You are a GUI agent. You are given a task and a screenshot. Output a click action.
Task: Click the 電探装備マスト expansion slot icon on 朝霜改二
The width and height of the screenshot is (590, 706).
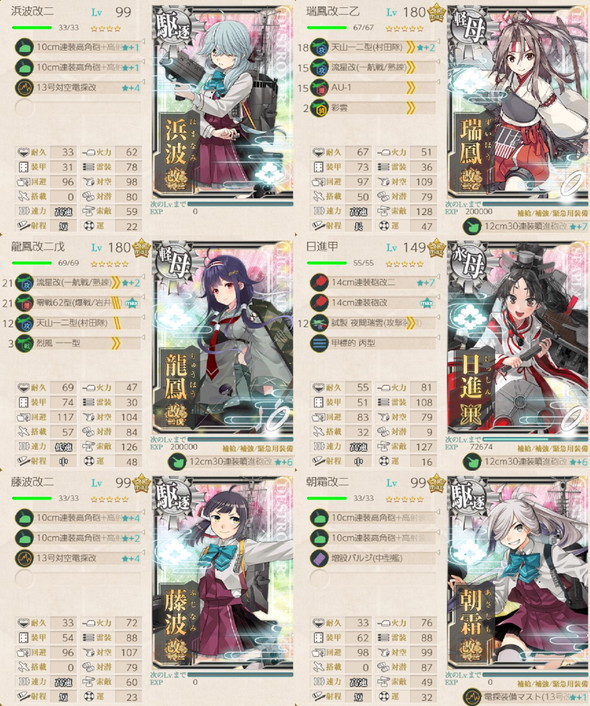click(x=472, y=697)
